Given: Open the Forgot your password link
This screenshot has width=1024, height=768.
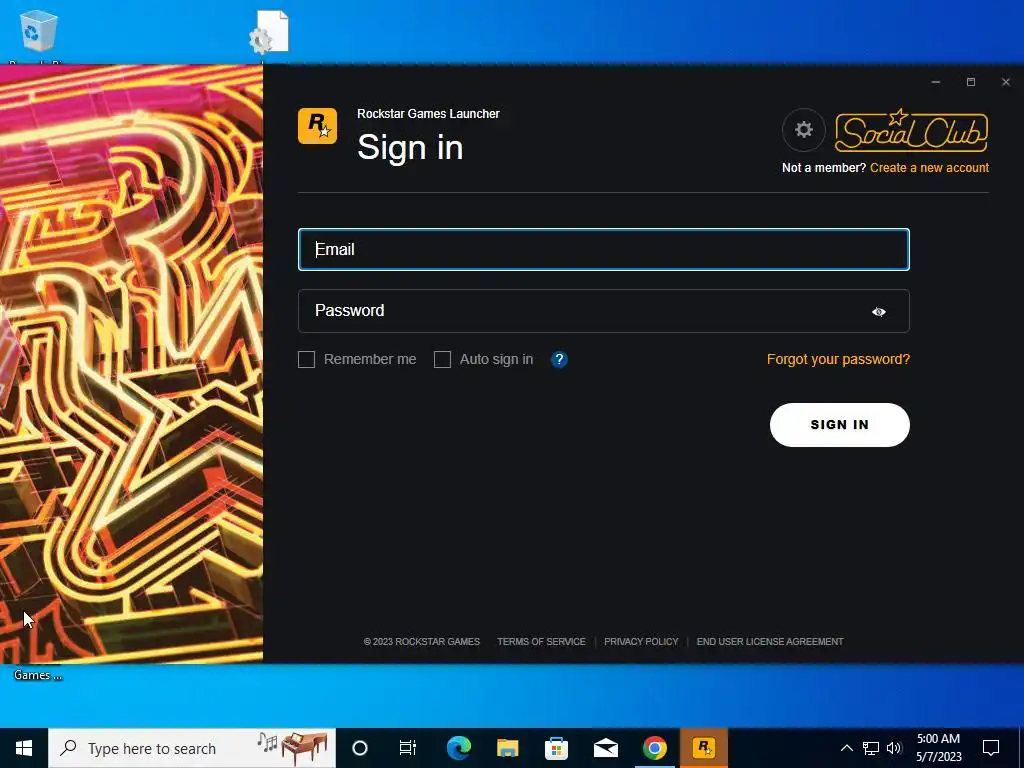Looking at the screenshot, I should point(838,359).
